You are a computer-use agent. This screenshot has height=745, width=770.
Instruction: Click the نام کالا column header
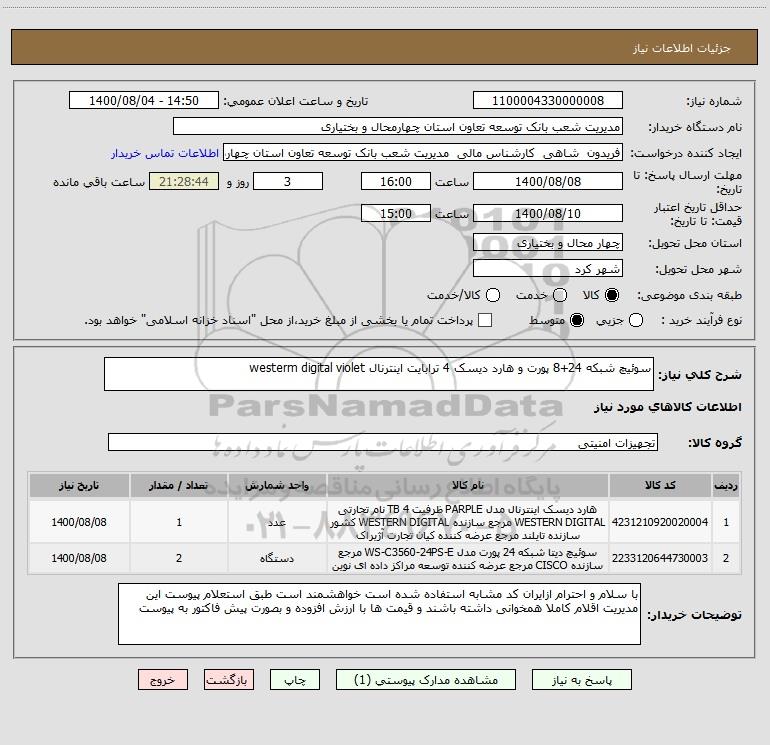468,486
